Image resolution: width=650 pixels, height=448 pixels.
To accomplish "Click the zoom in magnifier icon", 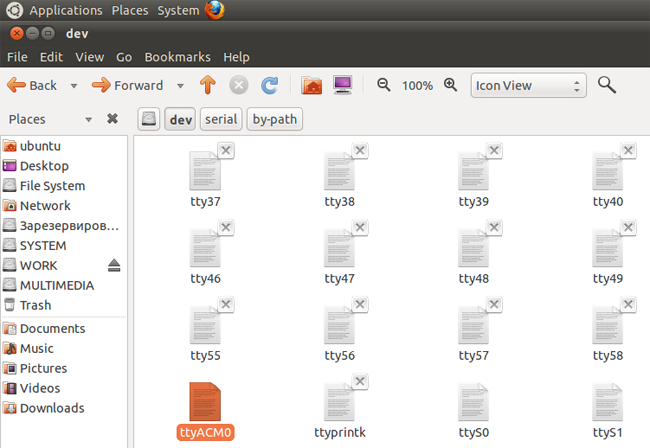I will point(450,85).
